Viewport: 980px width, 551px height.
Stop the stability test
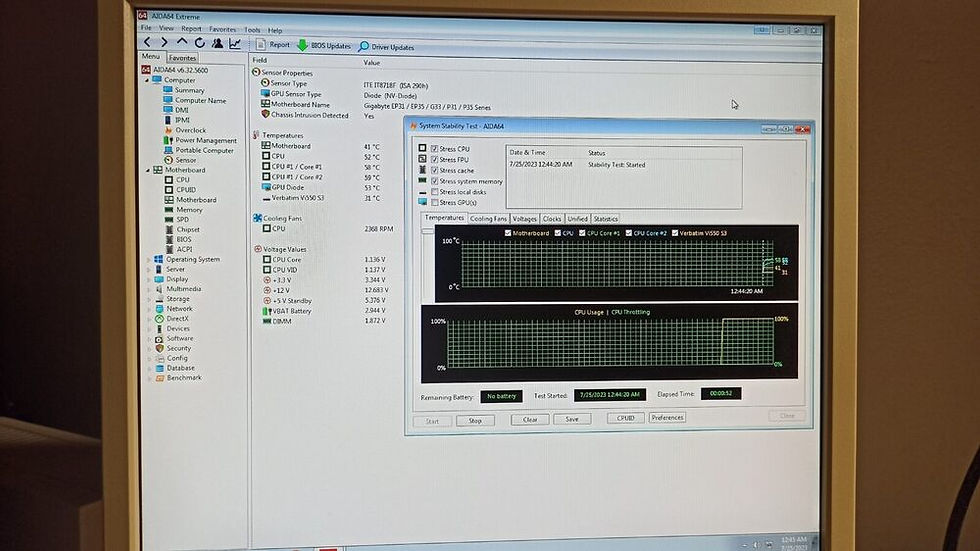[x=475, y=420]
